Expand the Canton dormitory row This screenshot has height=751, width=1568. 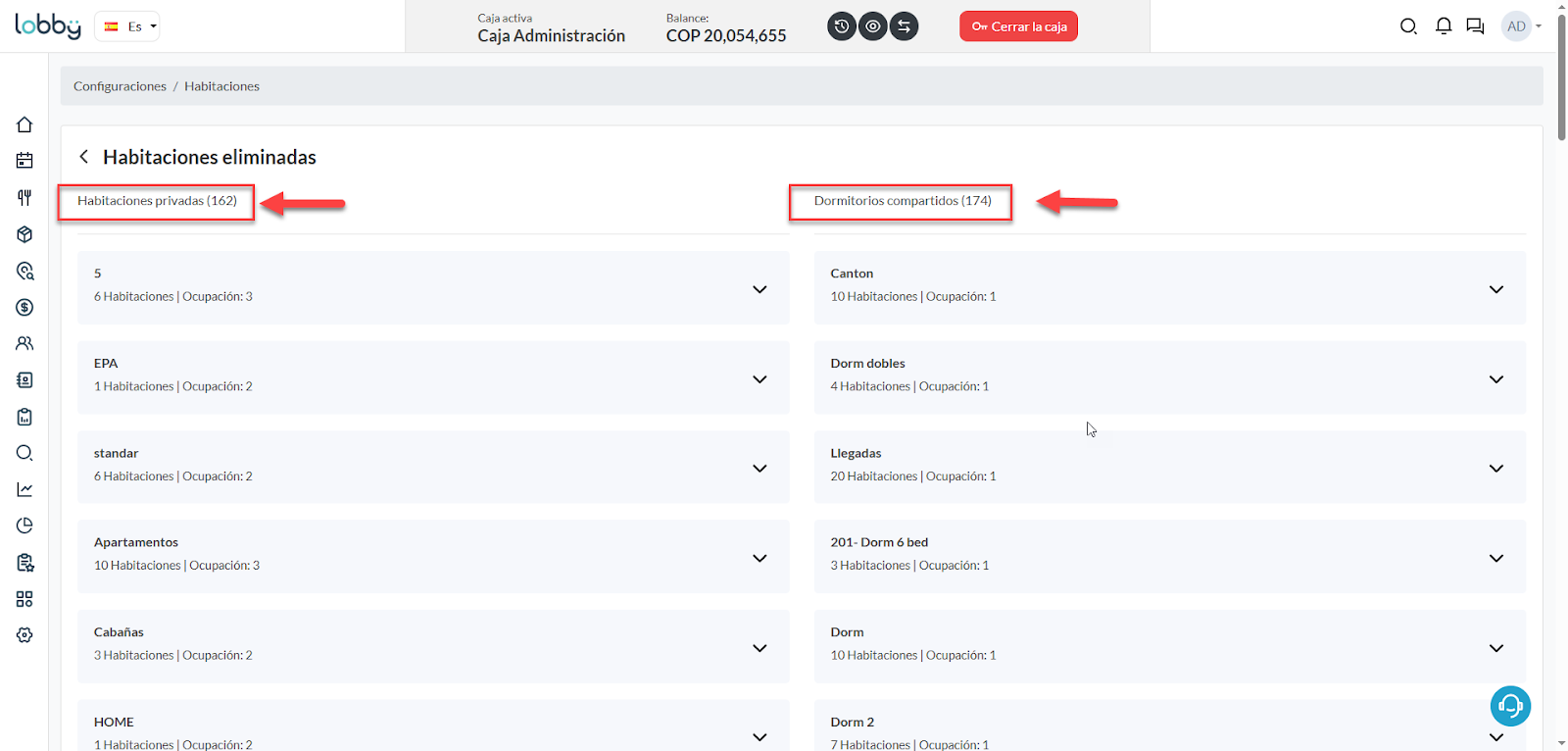pos(1495,289)
